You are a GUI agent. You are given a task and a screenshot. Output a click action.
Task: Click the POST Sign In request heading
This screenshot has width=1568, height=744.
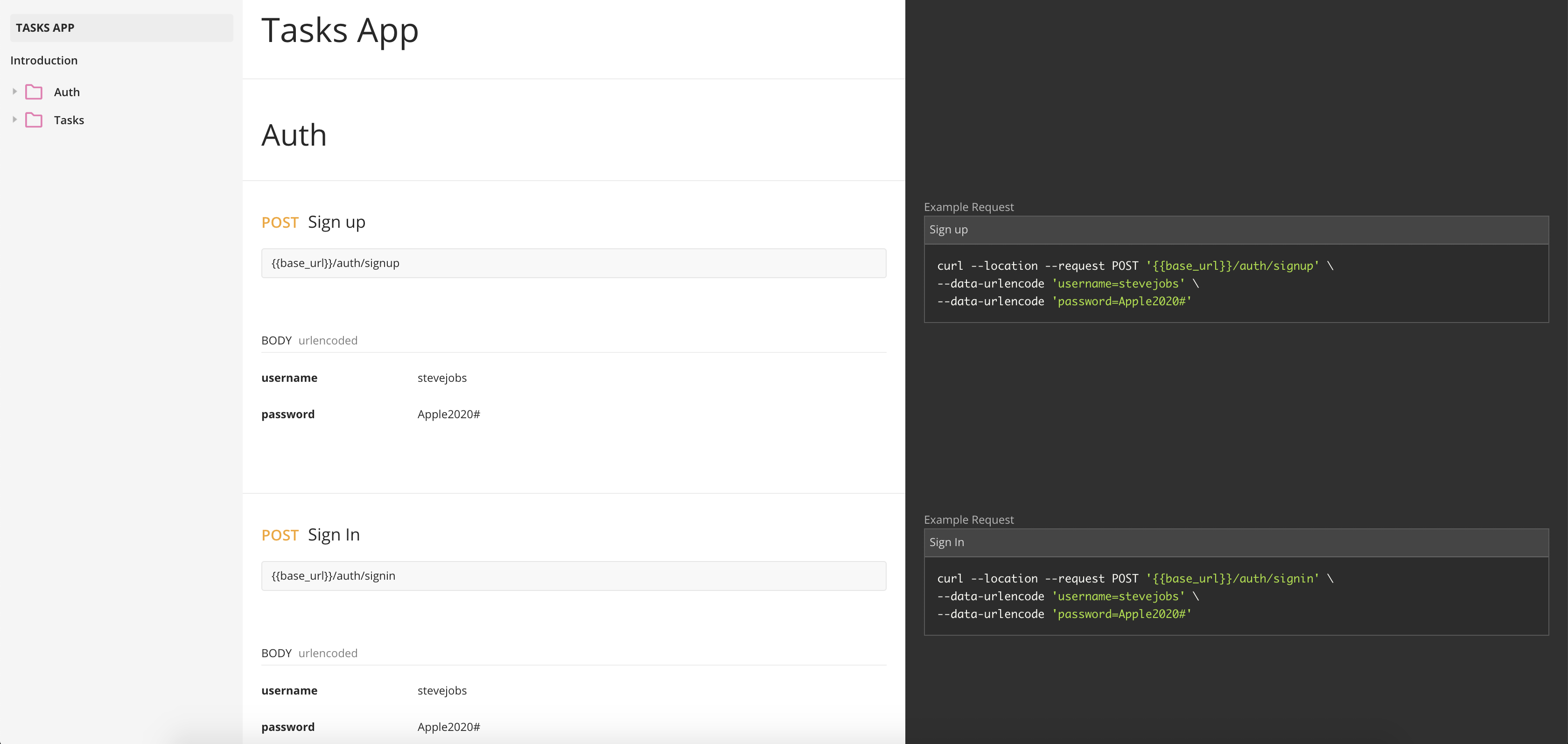click(310, 534)
